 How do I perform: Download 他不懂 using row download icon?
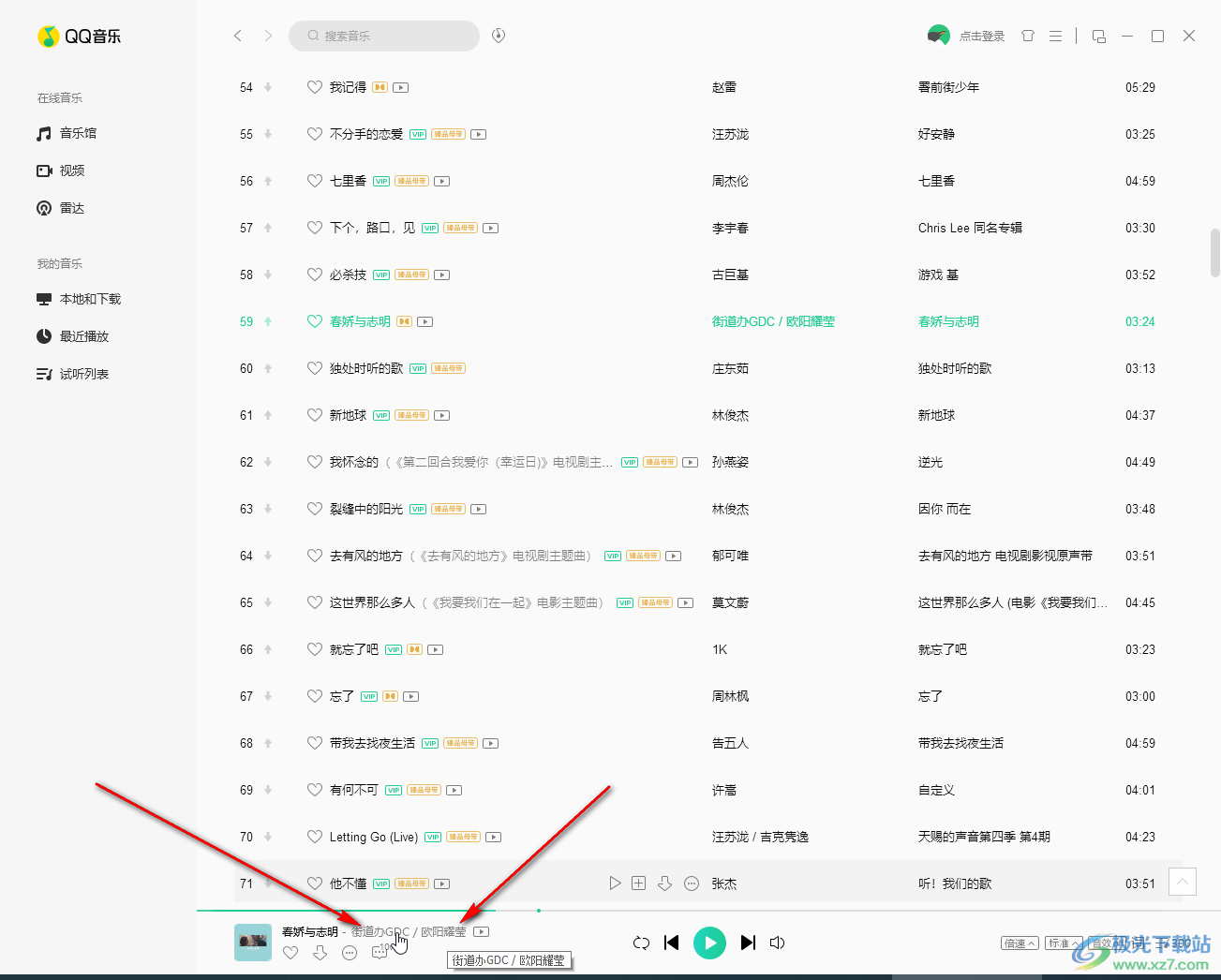pos(664,883)
